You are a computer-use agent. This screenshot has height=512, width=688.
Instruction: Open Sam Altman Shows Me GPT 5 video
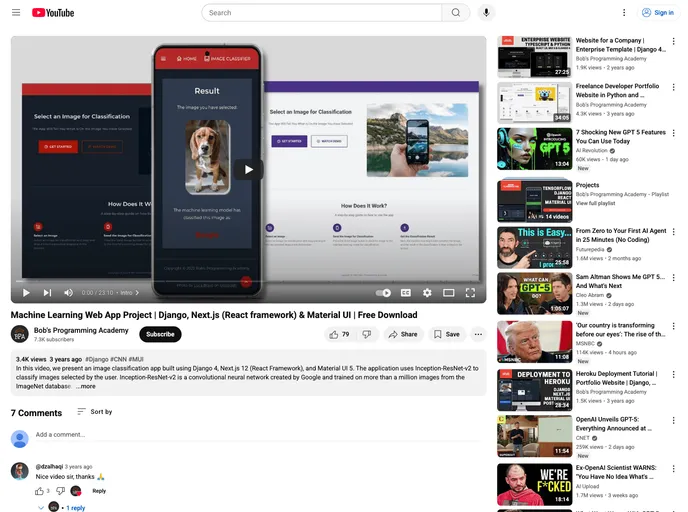point(620,281)
